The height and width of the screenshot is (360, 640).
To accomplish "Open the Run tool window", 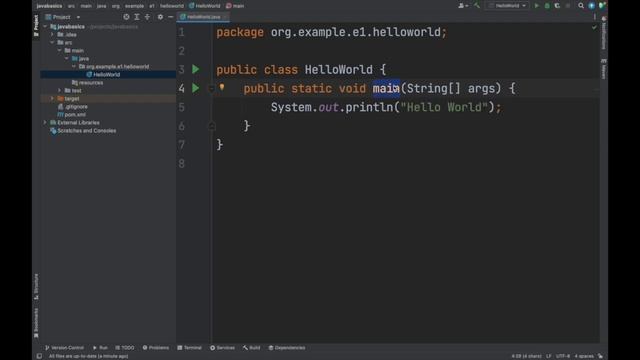I will (x=100, y=348).
